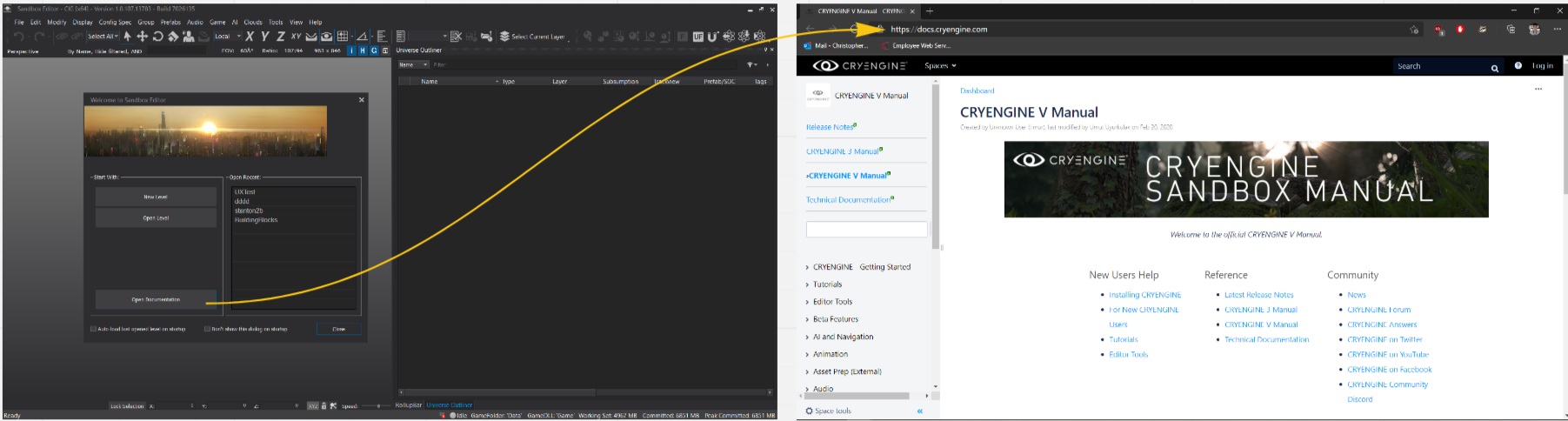This screenshot has width=1568, height=421.
Task: Open the Help menu in Sandbox Editor
Action: (x=316, y=22)
